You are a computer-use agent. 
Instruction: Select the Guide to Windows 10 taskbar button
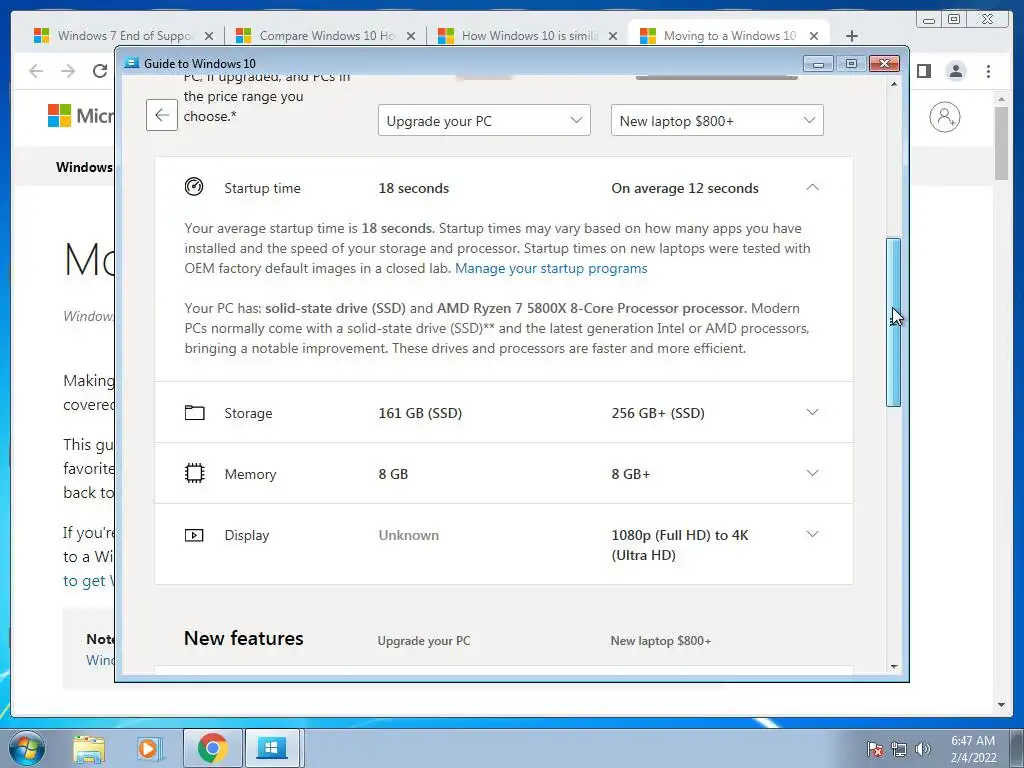point(271,748)
